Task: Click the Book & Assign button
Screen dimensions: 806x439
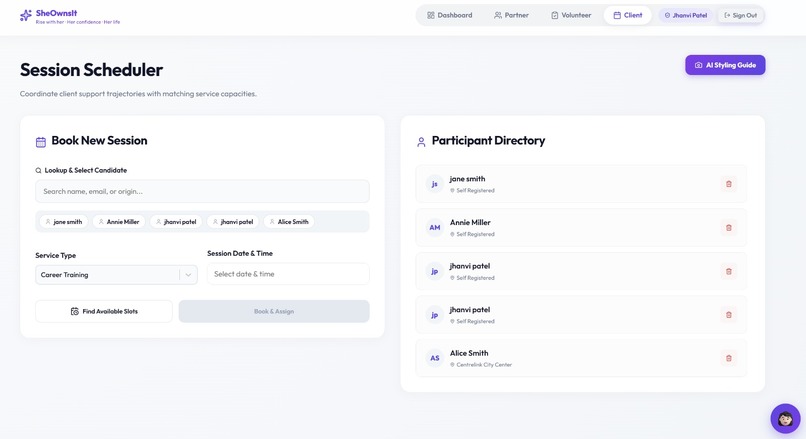Action: (274, 312)
